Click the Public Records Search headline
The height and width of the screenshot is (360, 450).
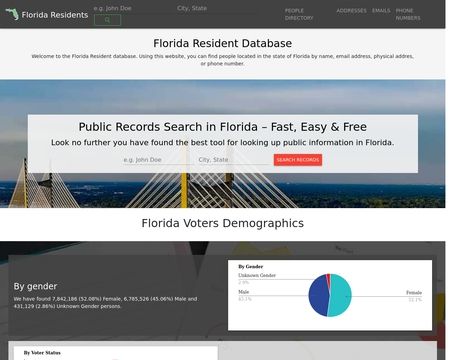click(223, 127)
